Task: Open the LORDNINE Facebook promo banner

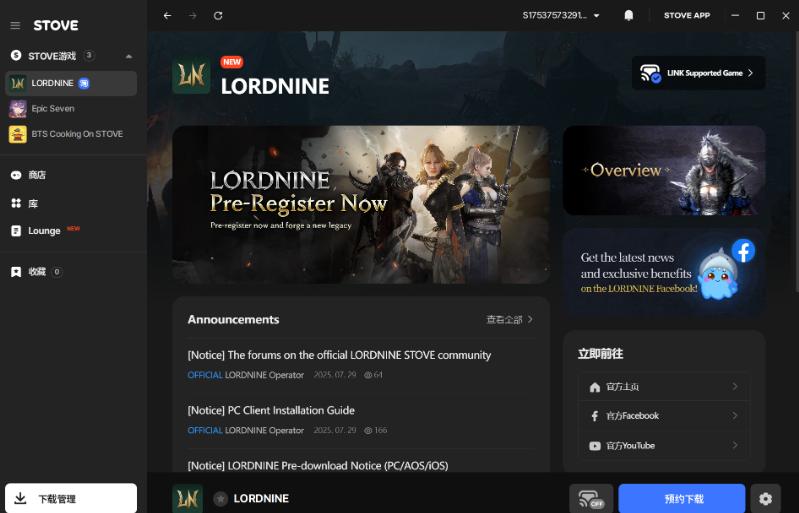Action: point(664,272)
